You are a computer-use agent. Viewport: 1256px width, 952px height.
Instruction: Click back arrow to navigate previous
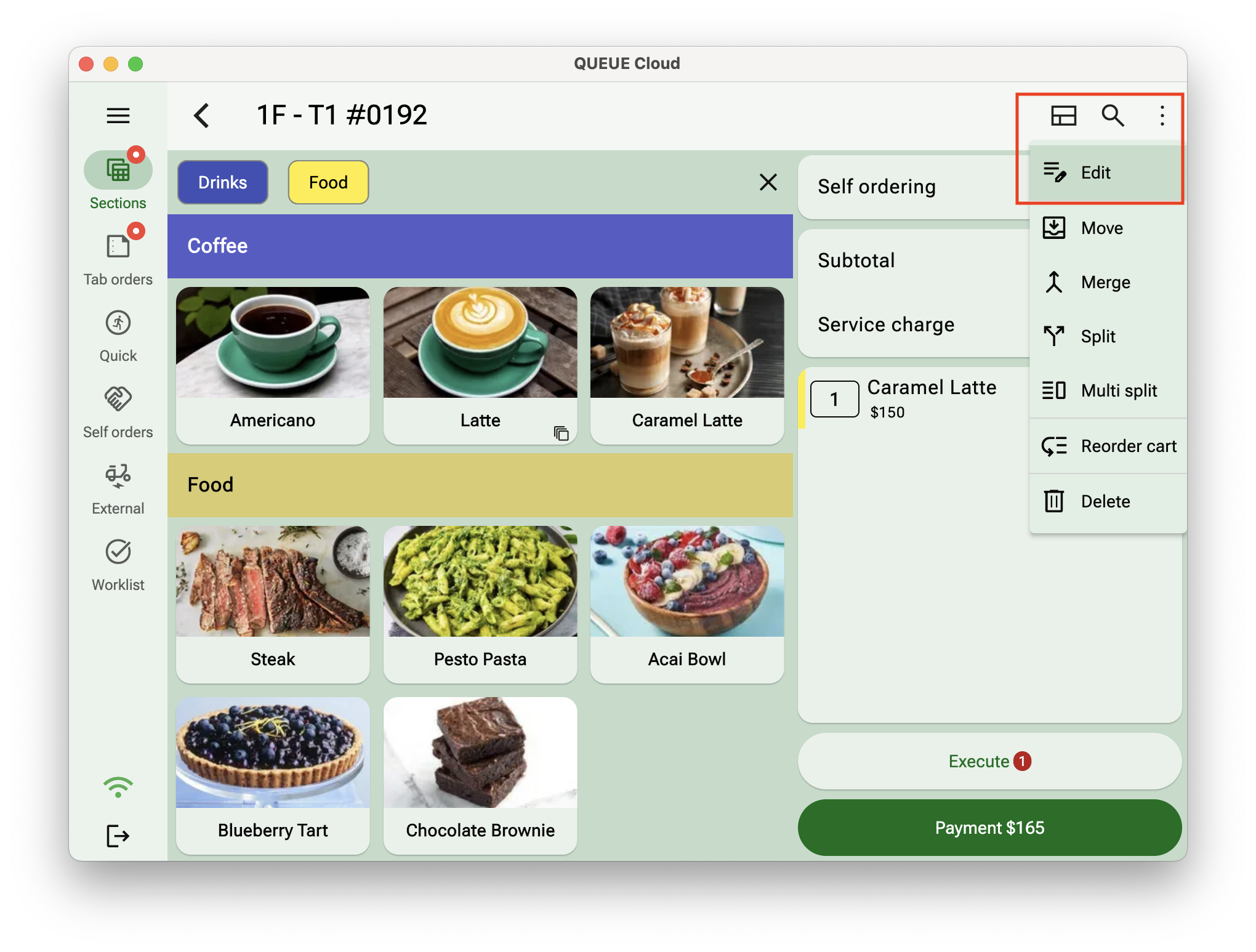201,114
